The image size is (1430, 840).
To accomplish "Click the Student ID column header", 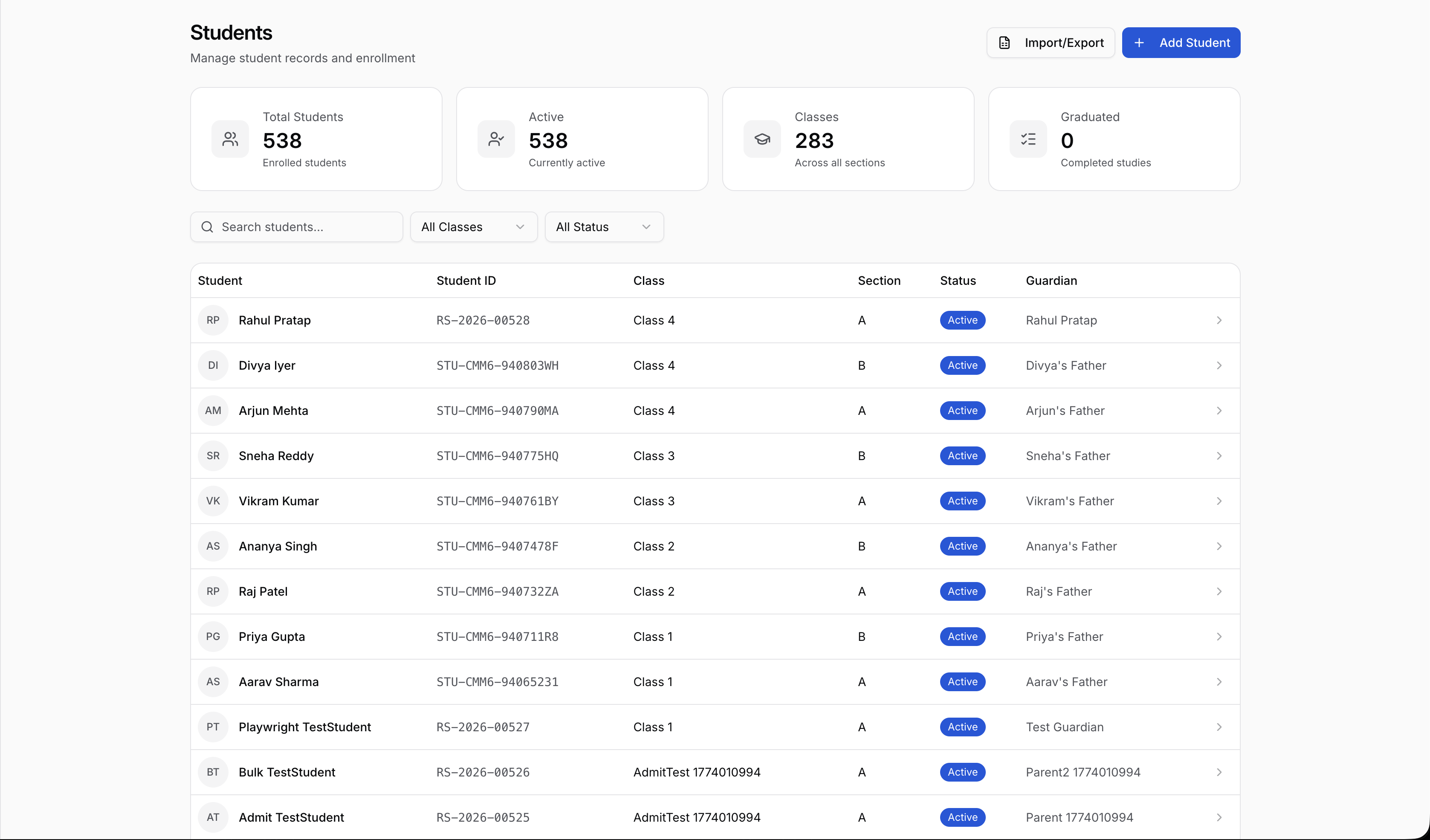I will click(x=466, y=281).
